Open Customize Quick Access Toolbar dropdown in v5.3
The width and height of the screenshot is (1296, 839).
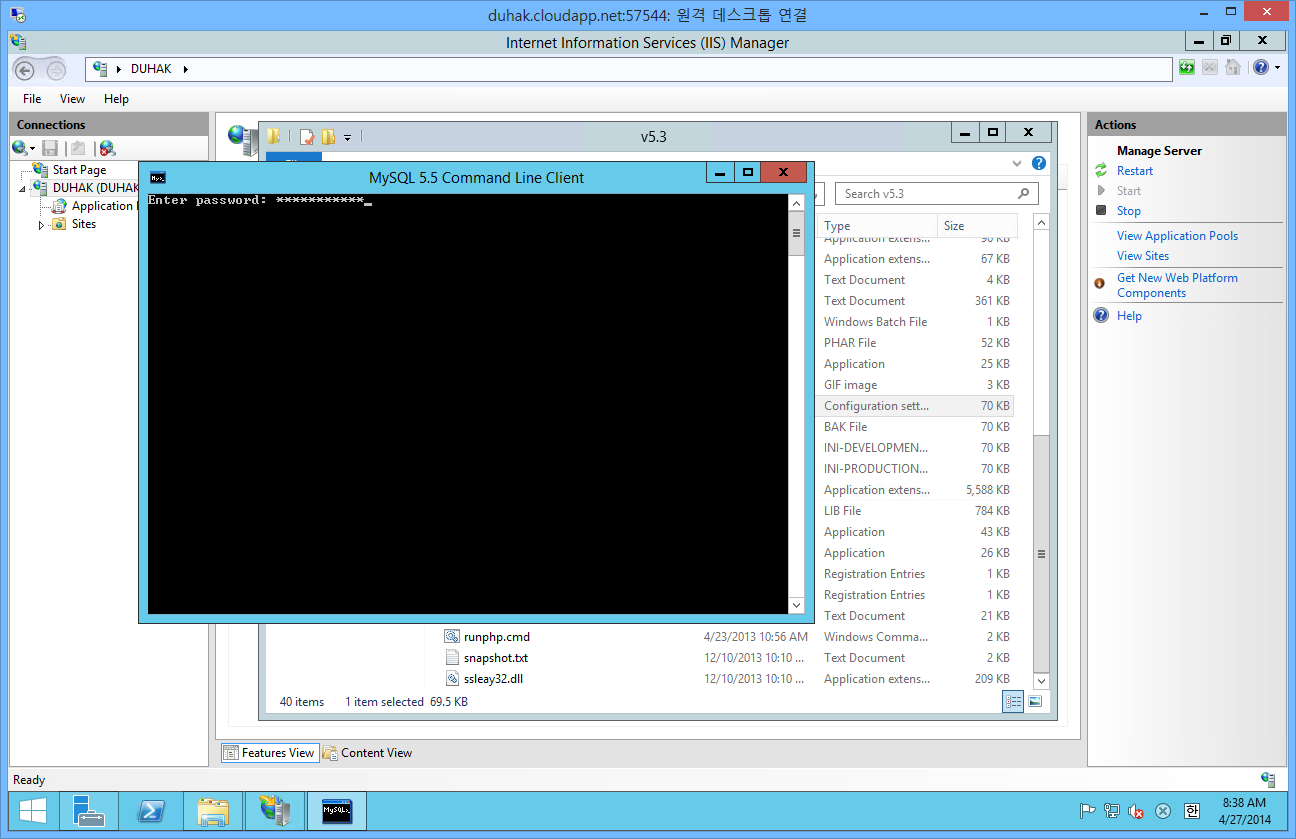coord(347,137)
